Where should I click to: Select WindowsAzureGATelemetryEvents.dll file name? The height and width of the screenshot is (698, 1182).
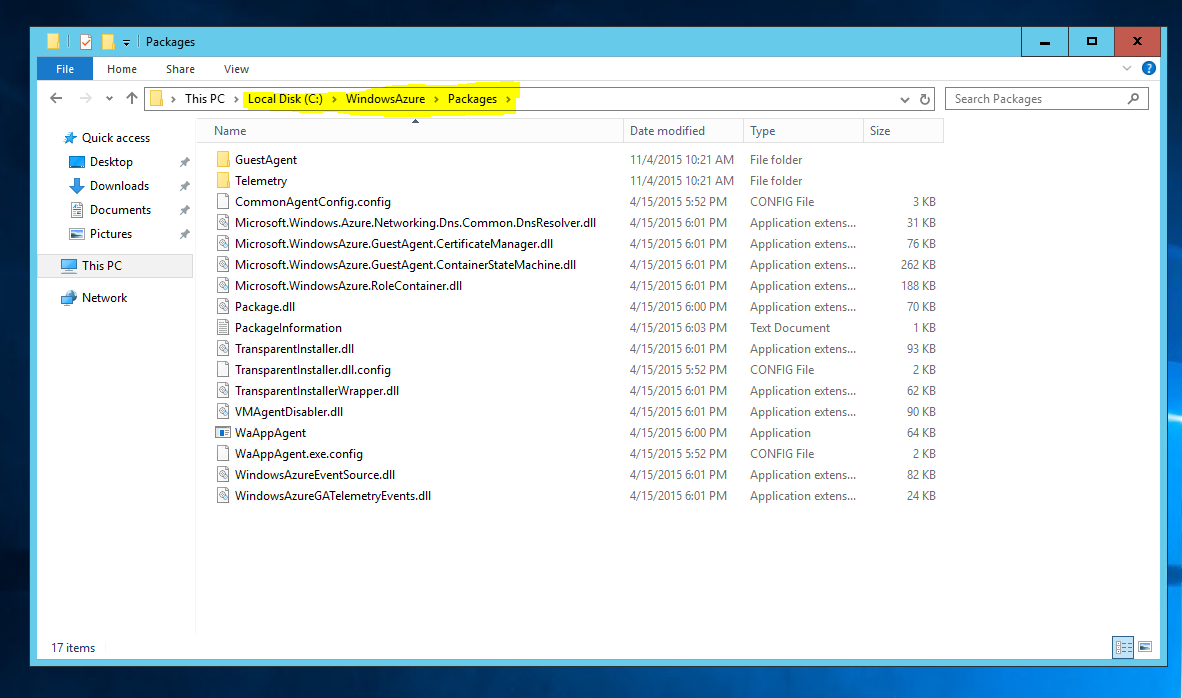click(x=332, y=496)
